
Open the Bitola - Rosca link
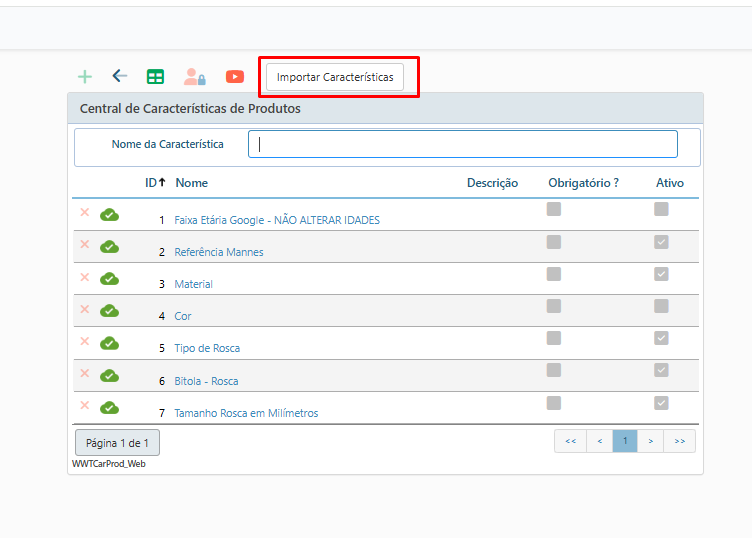pyautogui.click(x=206, y=381)
